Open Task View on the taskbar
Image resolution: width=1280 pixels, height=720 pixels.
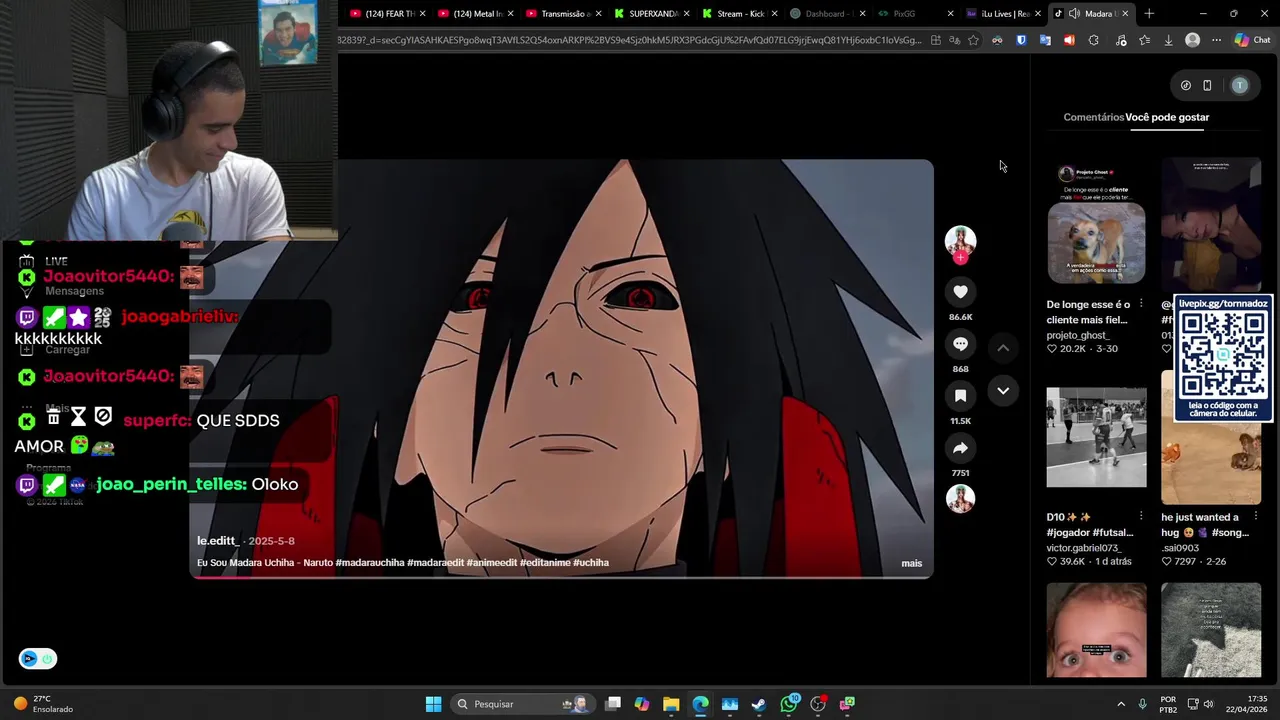point(613,704)
